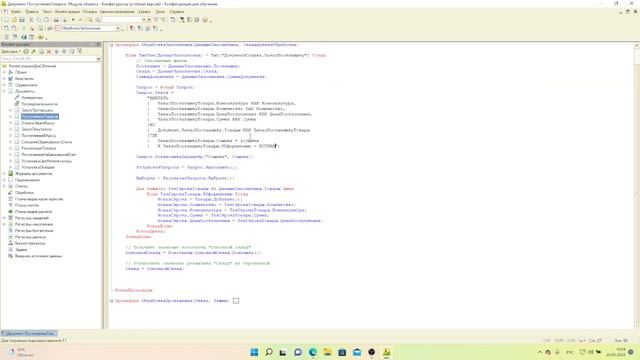Select Нумераторы in the tree
640x360 pixels.
click(x=32, y=98)
